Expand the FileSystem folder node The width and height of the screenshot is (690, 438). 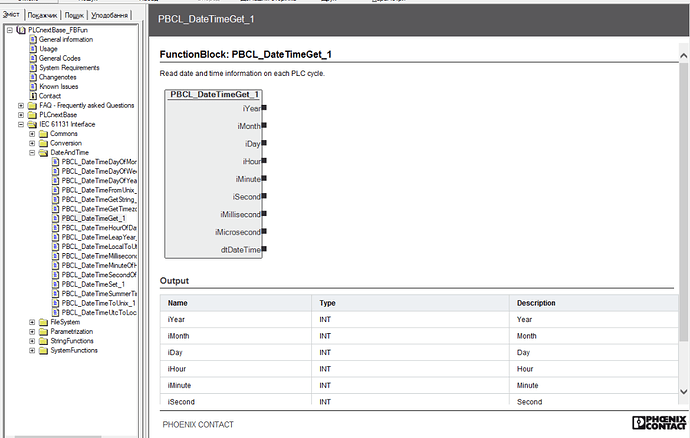[32, 322]
